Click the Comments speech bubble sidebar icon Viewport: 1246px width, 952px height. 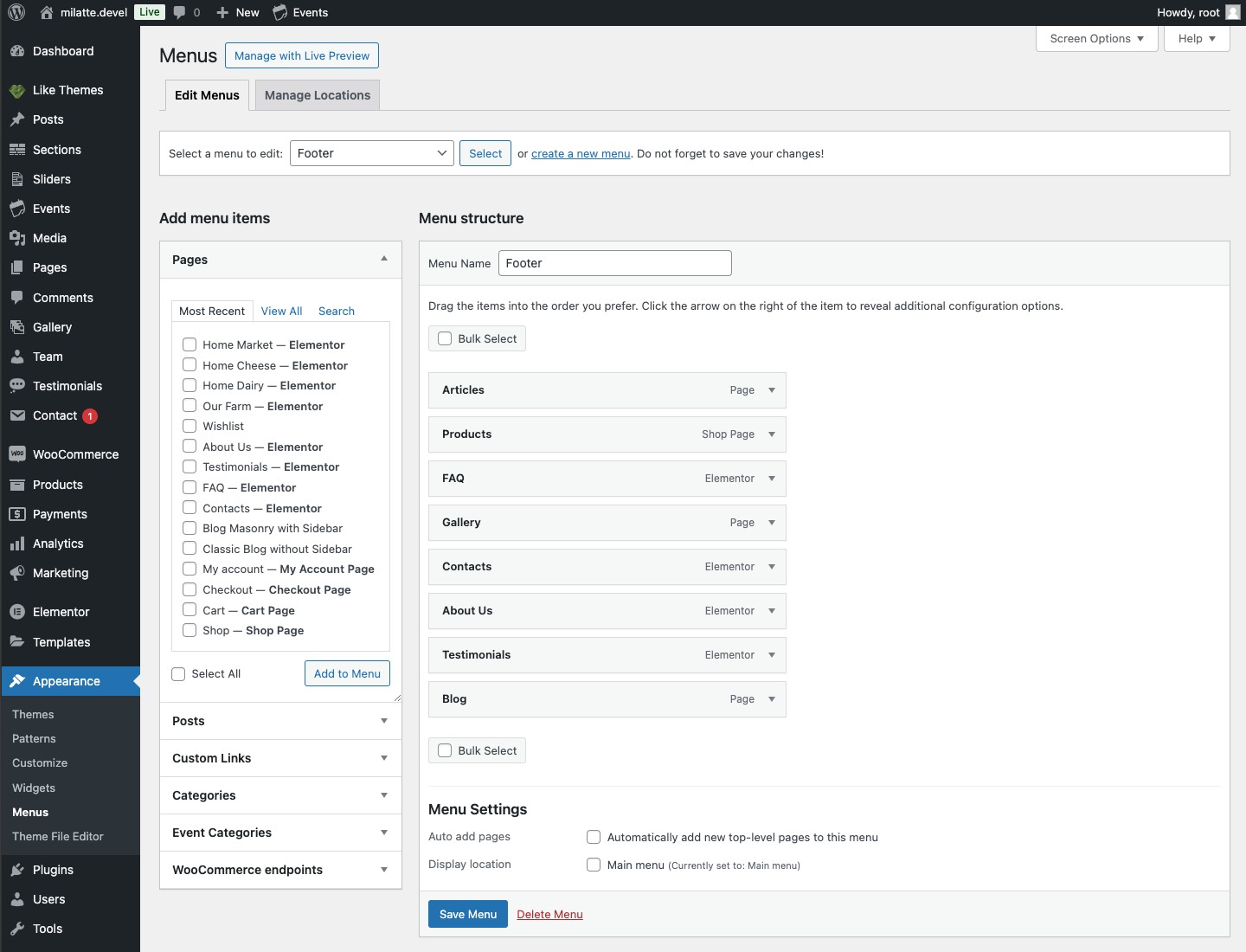(x=17, y=298)
